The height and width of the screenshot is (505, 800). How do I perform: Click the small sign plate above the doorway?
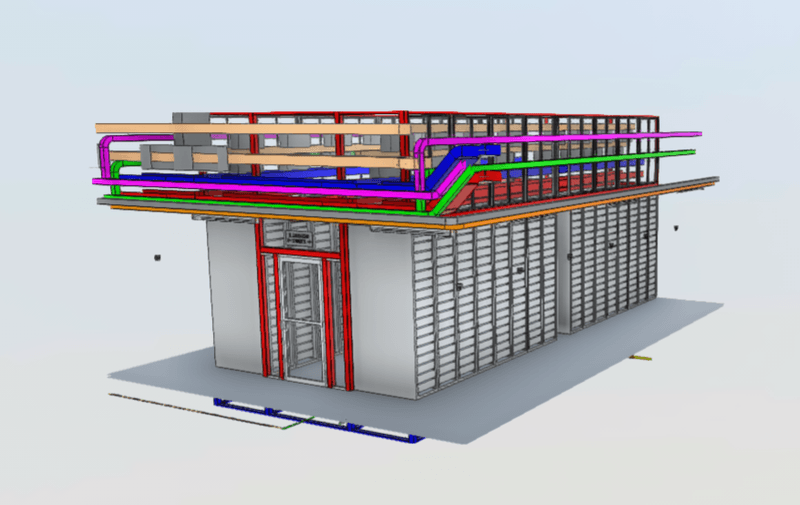click(x=299, y=238)
